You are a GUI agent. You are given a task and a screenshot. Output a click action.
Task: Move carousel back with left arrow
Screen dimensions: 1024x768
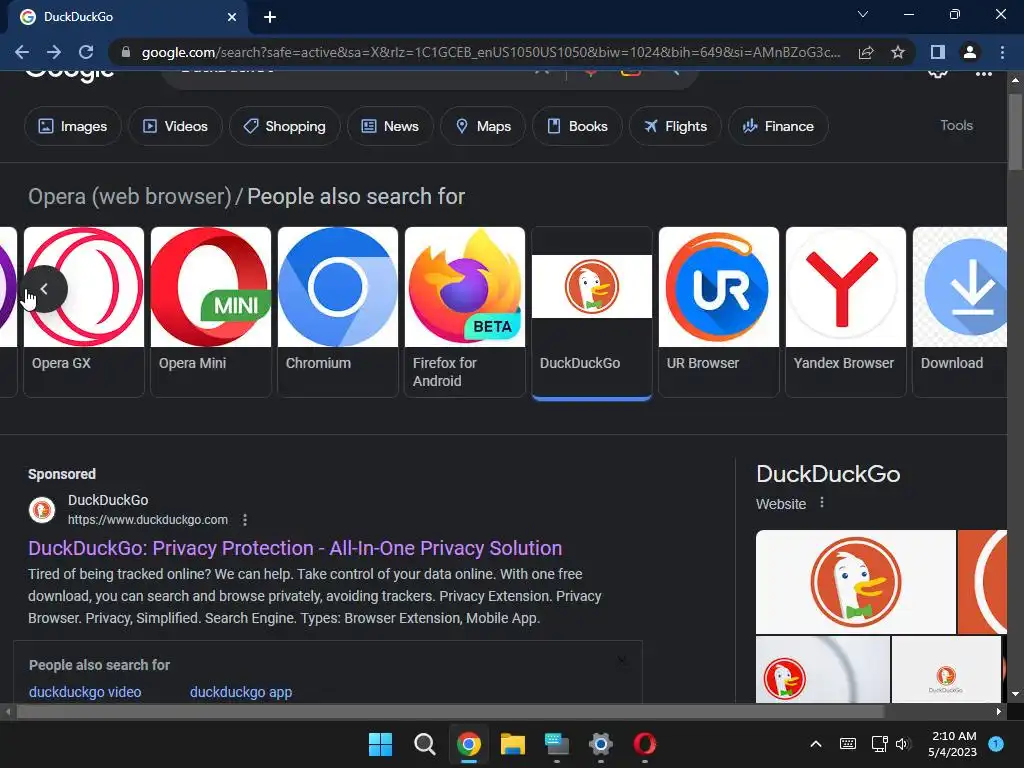44,289
